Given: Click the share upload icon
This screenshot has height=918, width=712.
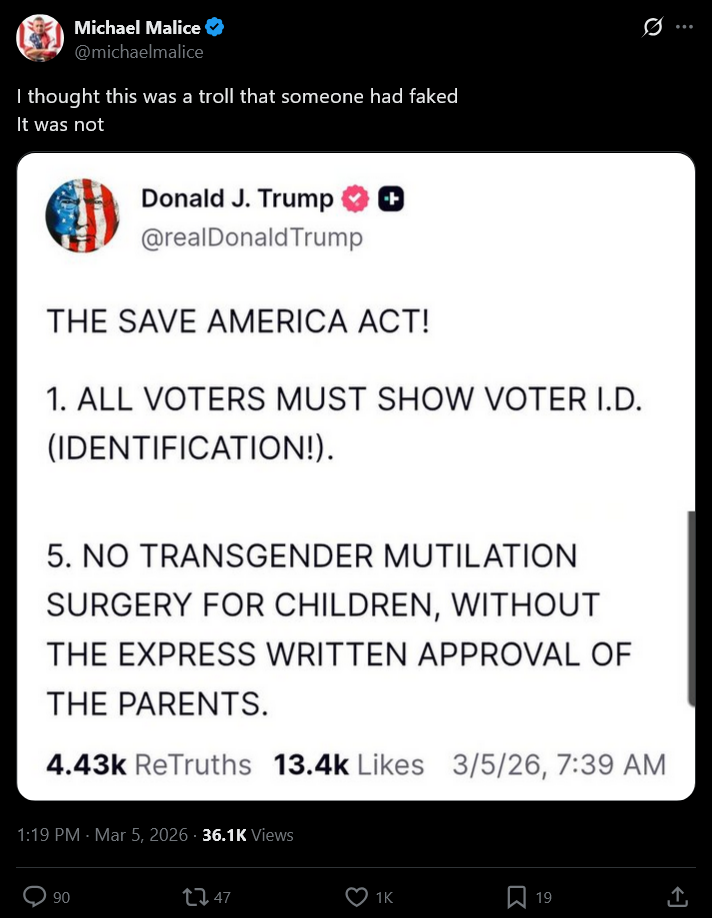Looking at the screenshot, I should click(677, 896).
